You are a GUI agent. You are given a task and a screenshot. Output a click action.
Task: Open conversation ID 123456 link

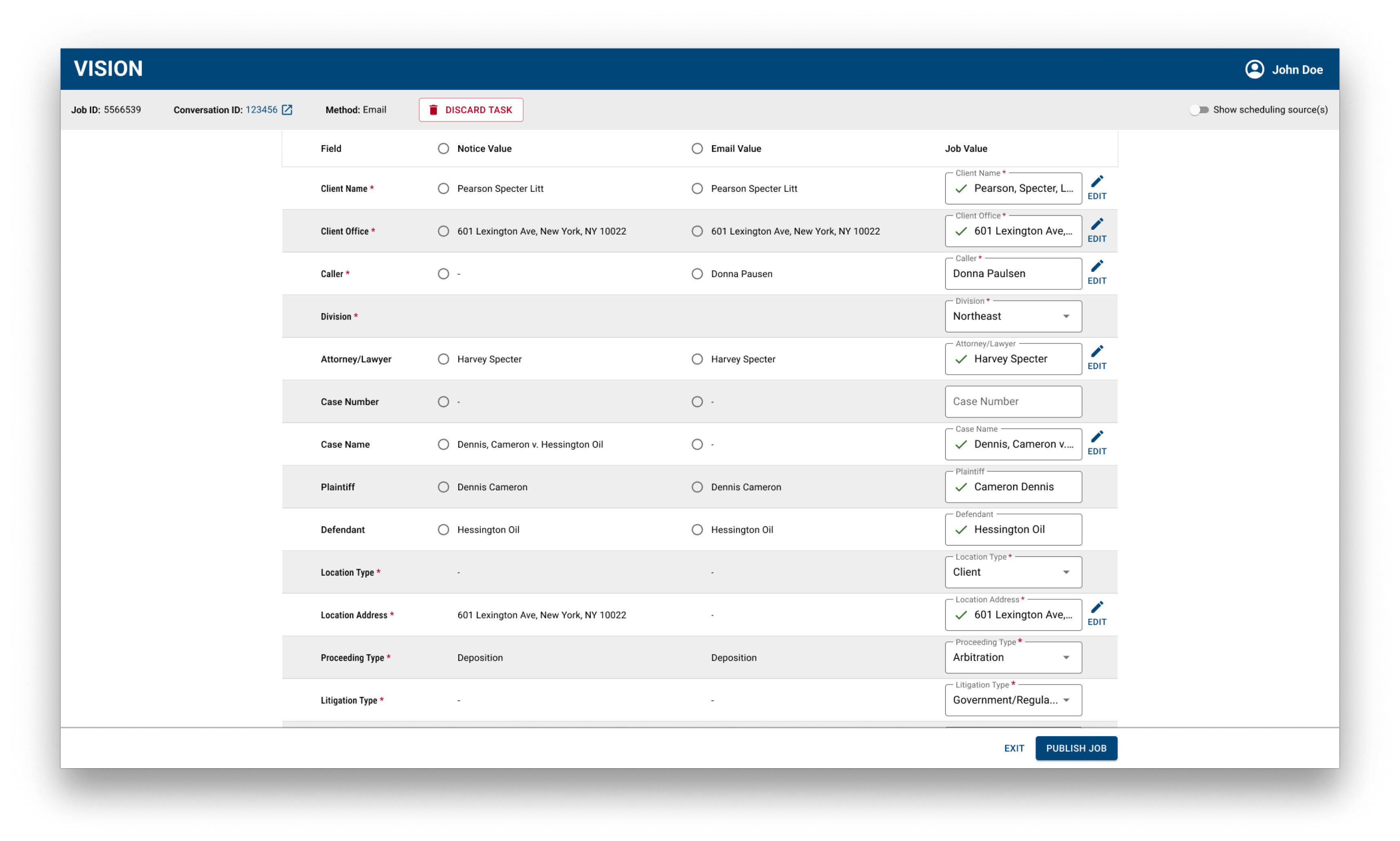pos(261,110)
